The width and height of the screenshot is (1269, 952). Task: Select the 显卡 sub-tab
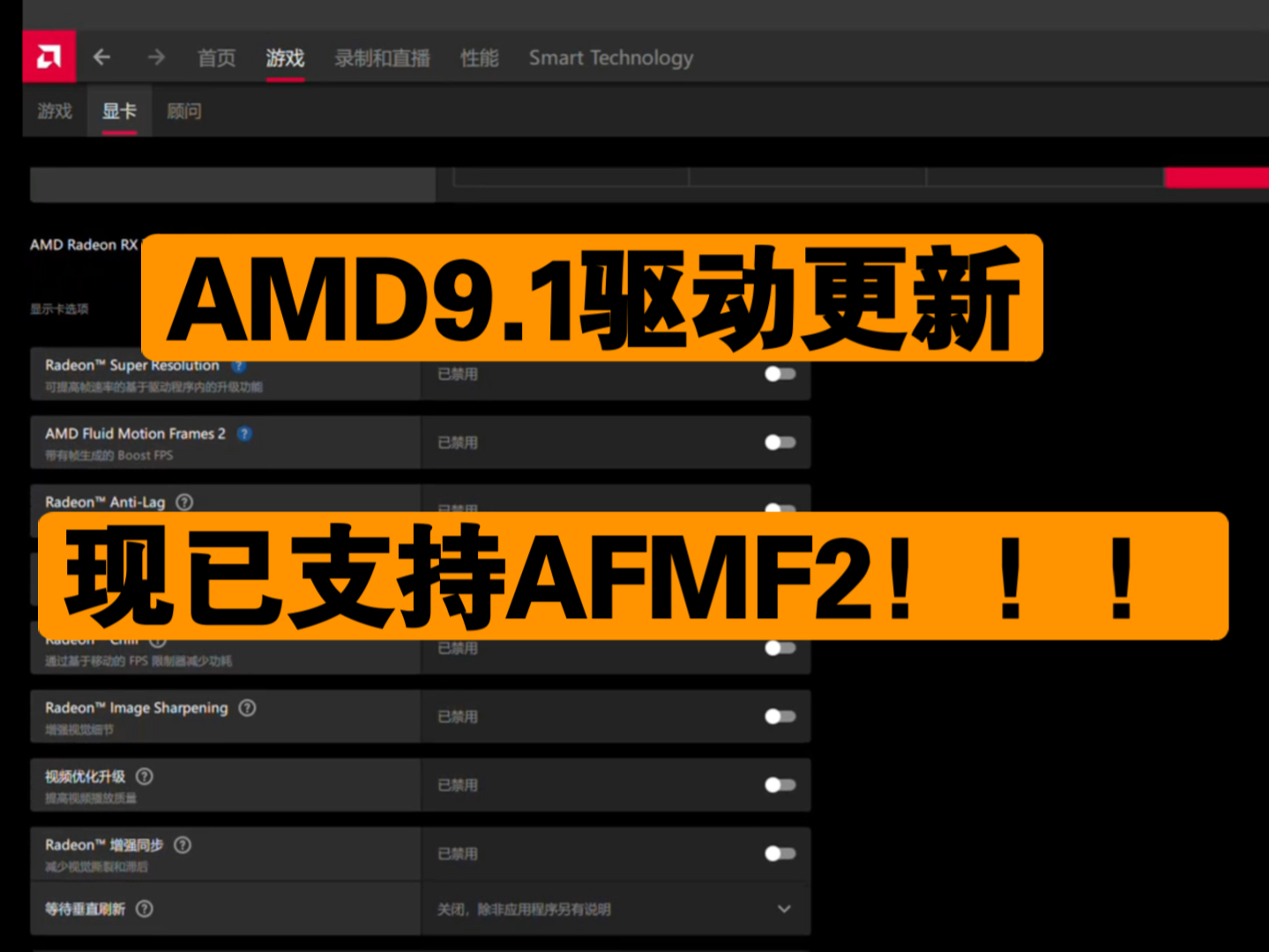pos(119,111)
